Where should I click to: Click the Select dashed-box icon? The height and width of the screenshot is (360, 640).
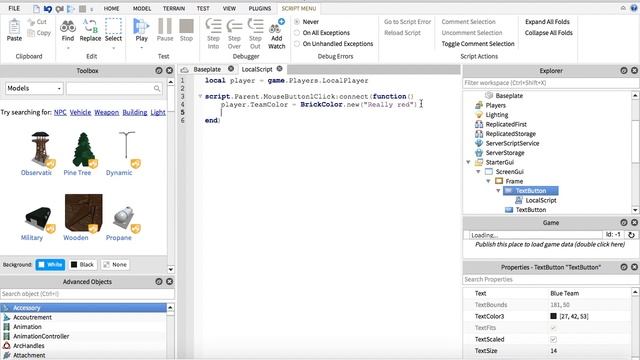point(113,26)
